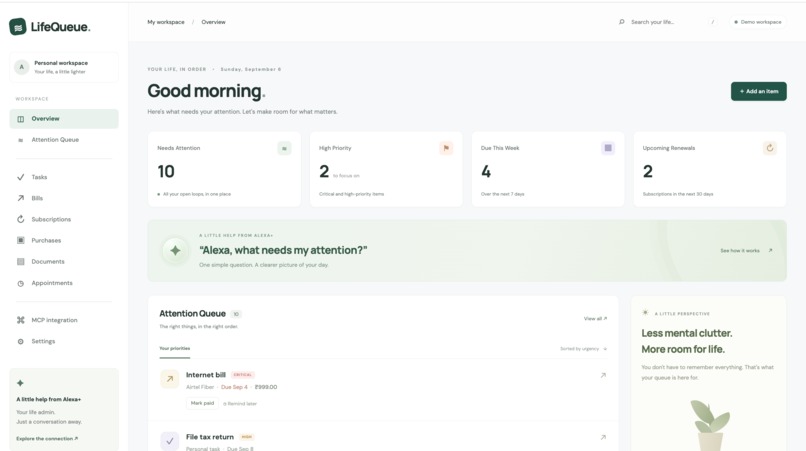
Task: Click the Add an item button
Action: (x=759, y=92)
